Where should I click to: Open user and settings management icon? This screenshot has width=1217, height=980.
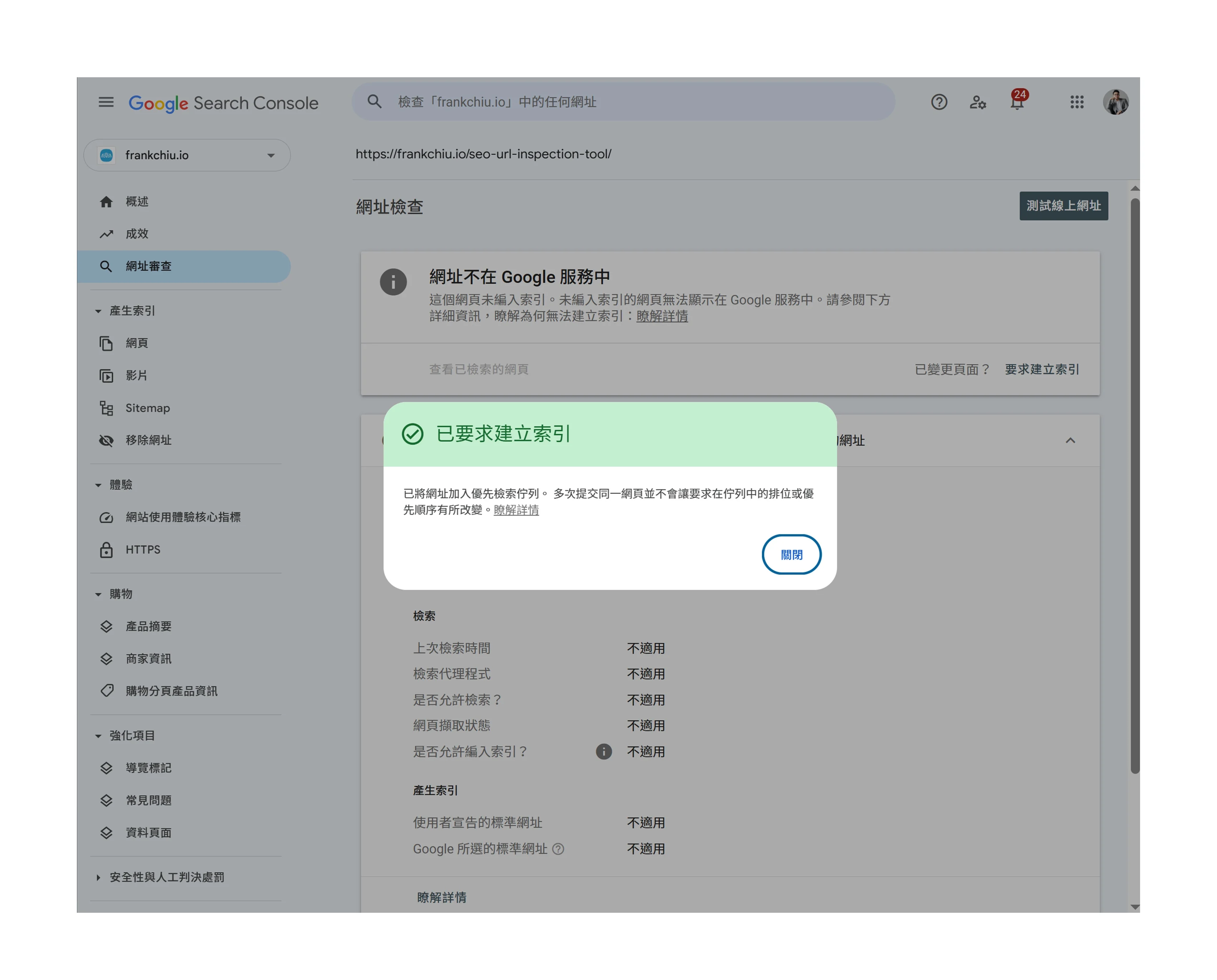pyautogui.click(x=978, y=102)
